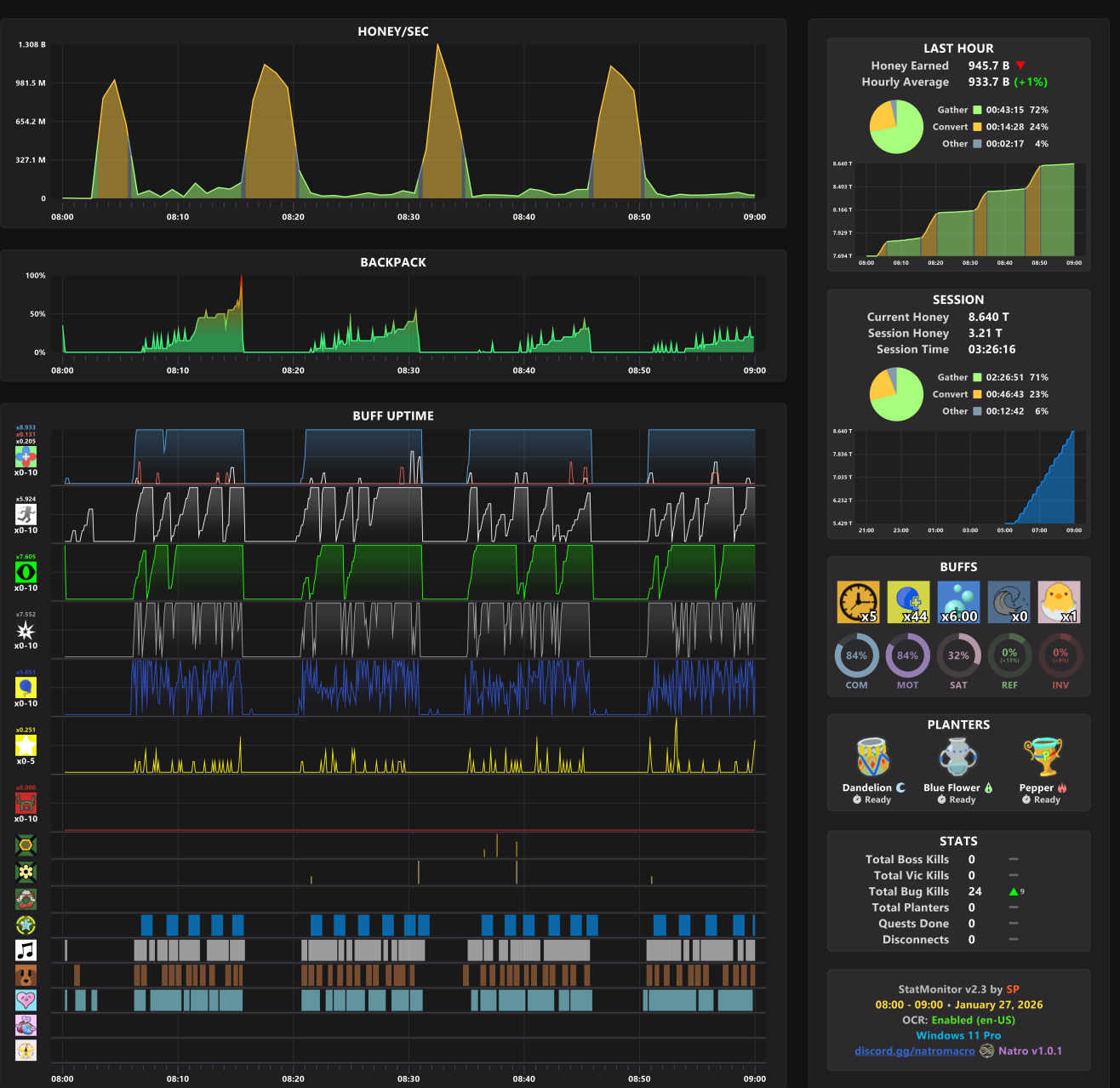1120x1088 pixels.
Task: Switch to the STATS panel
Action: click(958, 841)
